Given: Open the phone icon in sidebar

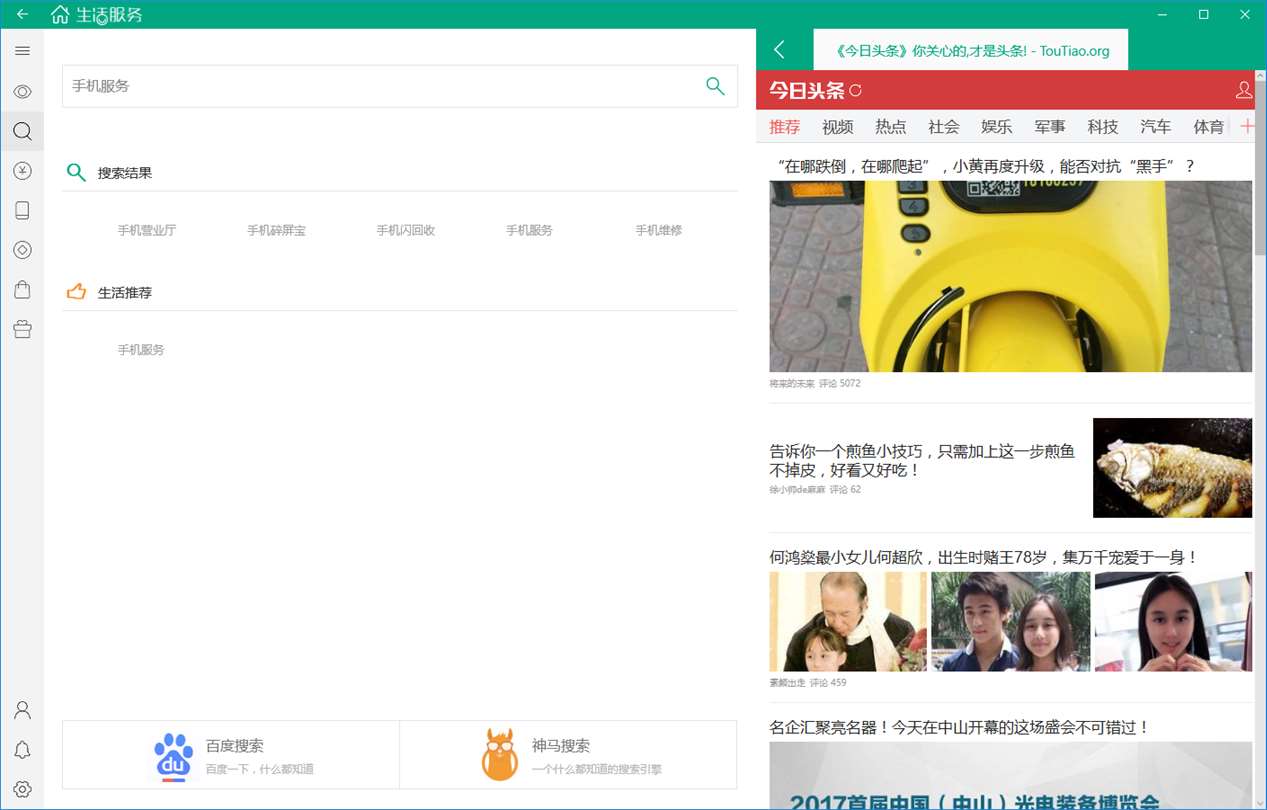Looking at the screenshot, I should [x=22, y=210].
